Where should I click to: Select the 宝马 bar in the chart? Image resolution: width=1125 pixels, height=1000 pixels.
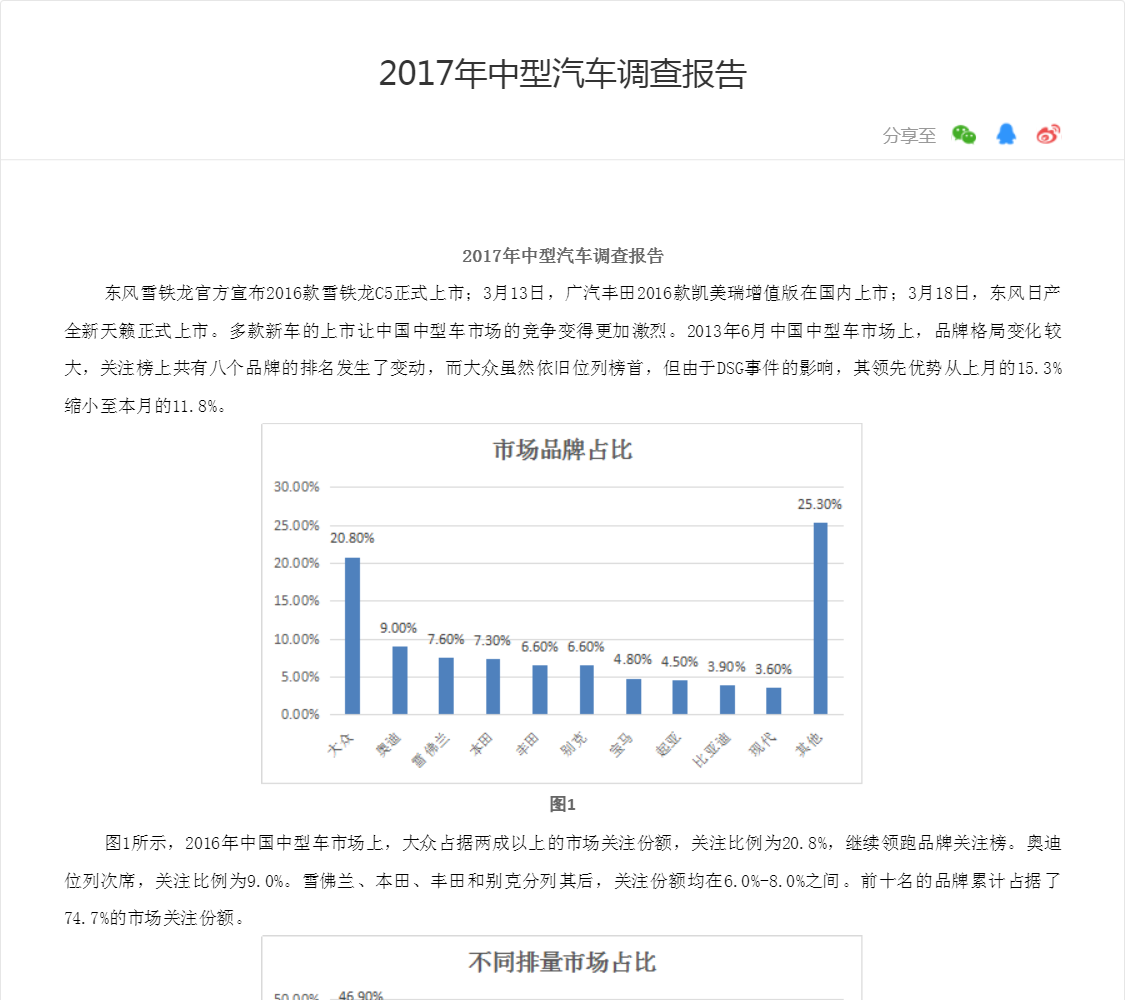click(634, 697)
